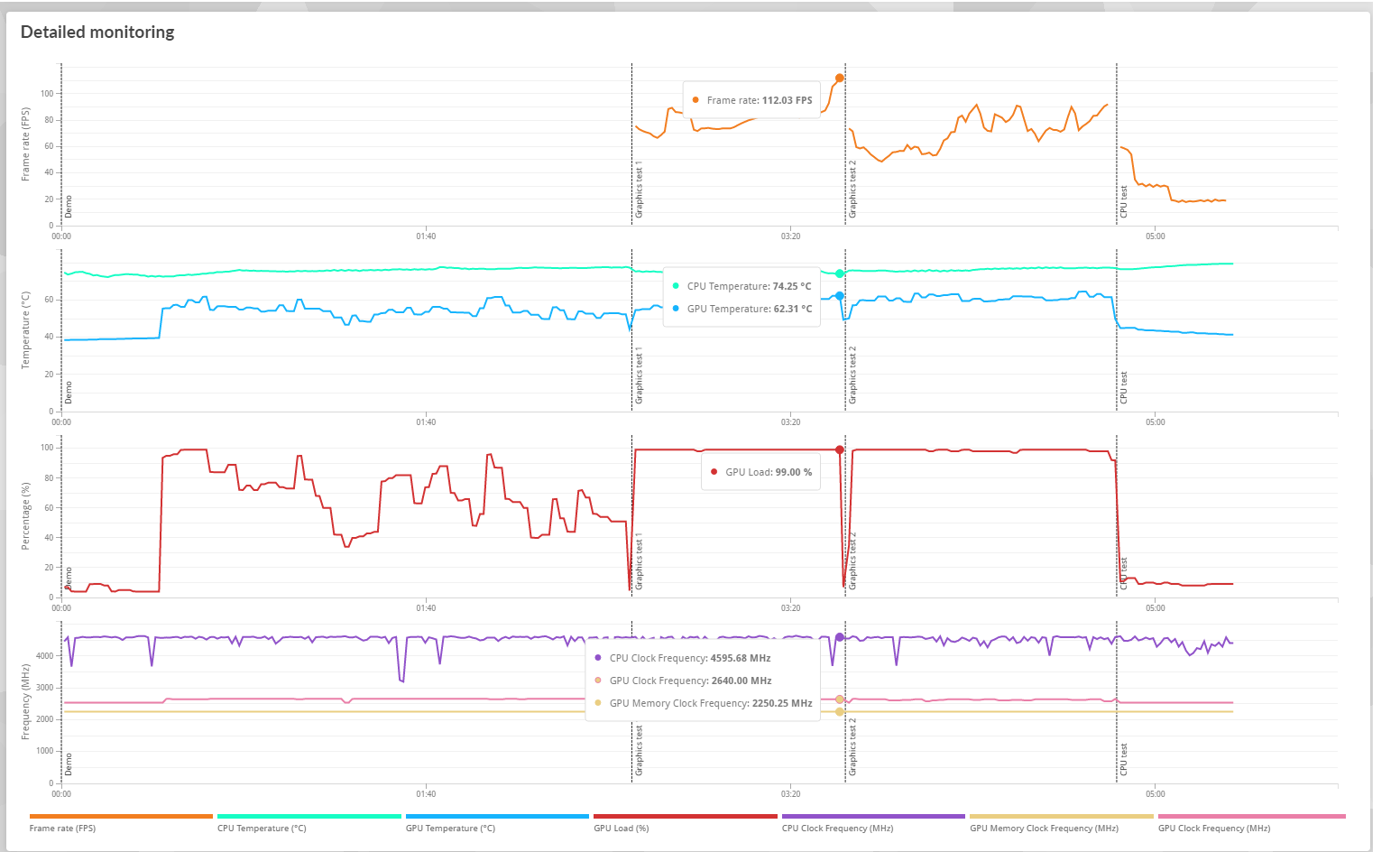Select the highlighted purple CPU clock data point
The width and height of the screenshot is (1400, 852).
[840, 637]
